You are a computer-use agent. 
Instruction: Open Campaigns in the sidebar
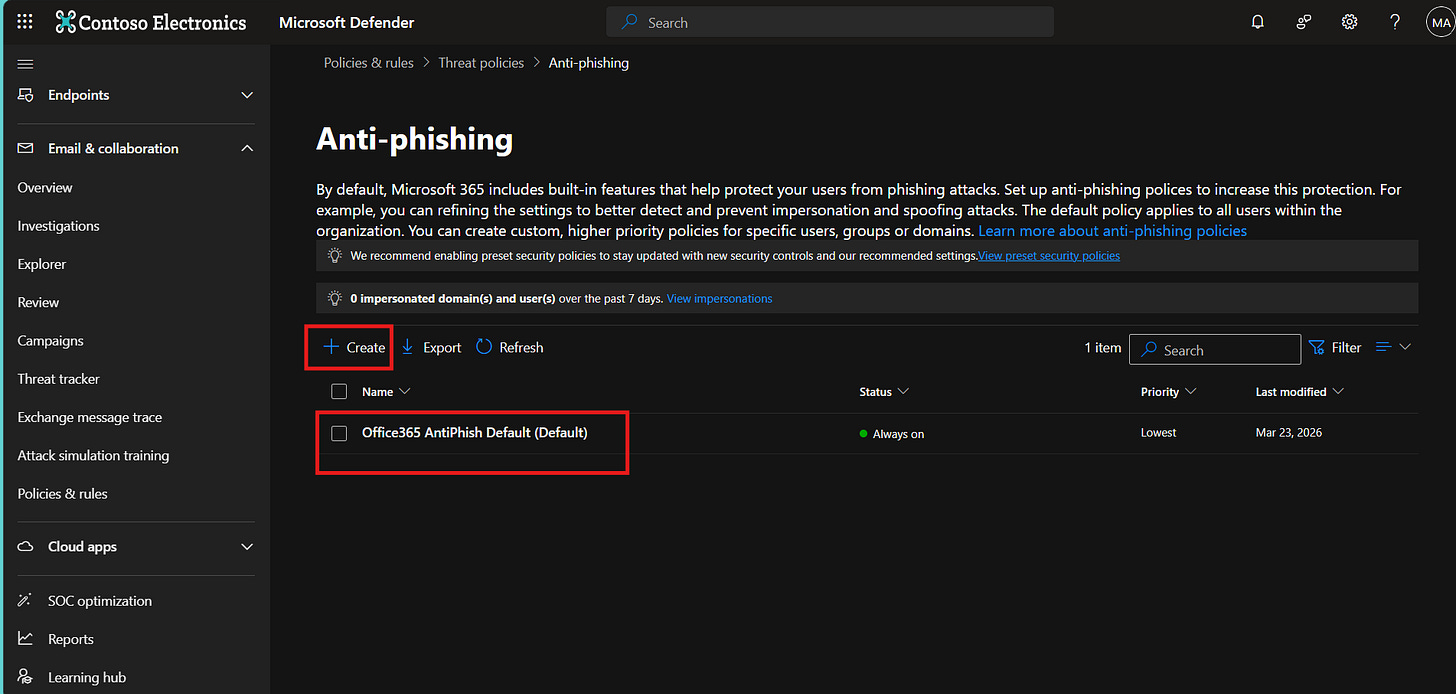[x=51, y=341]
